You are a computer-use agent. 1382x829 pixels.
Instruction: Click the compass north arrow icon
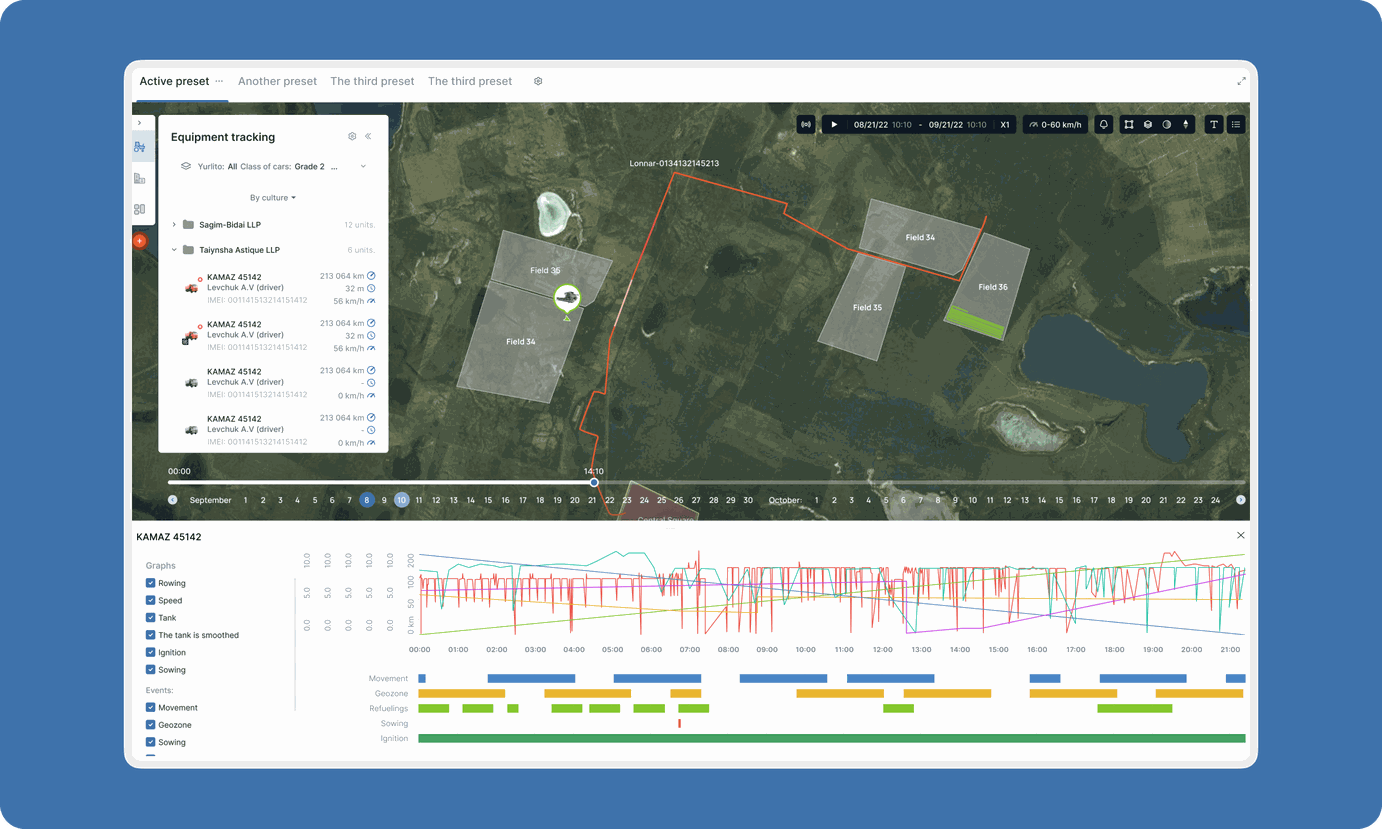[x=1186, y=125]
